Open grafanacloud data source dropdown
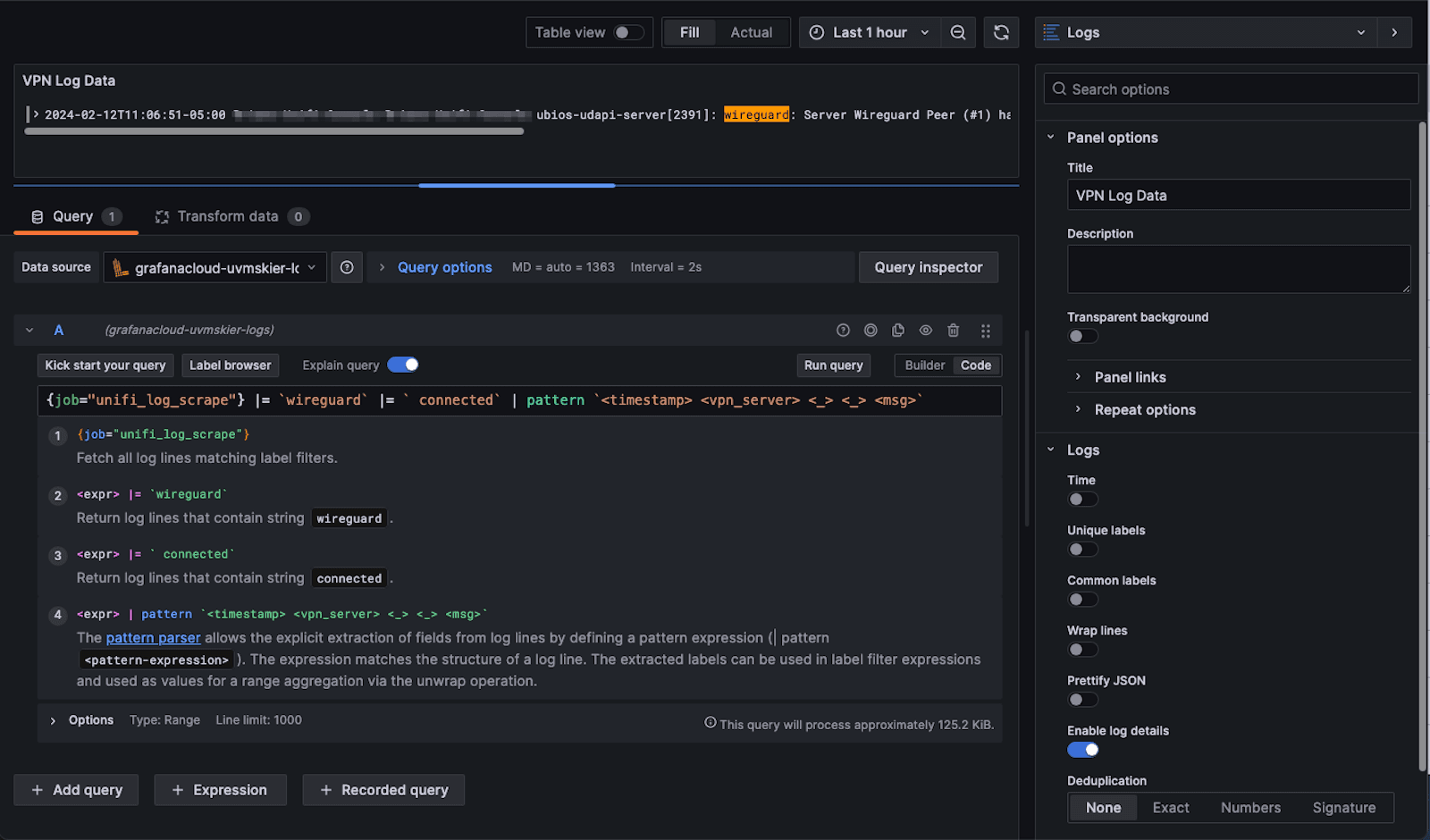The width and height of the screenshot is (1430, 840). (x=214, y=267)
